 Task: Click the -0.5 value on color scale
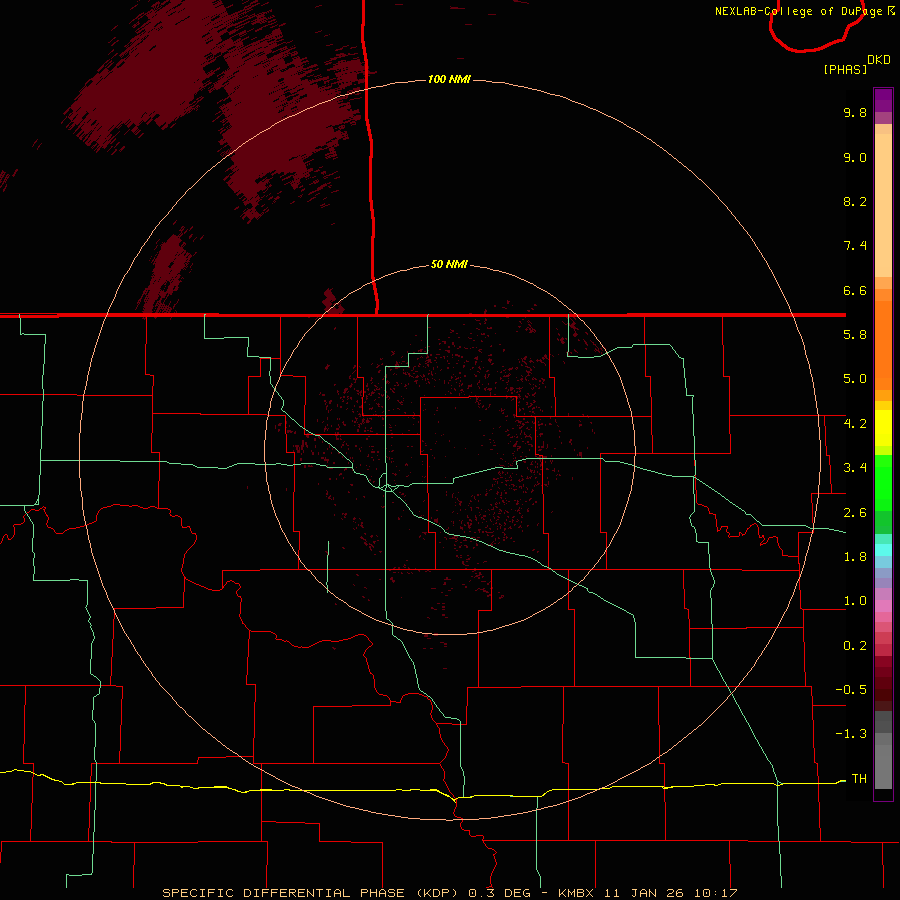(x=851, y=690)
